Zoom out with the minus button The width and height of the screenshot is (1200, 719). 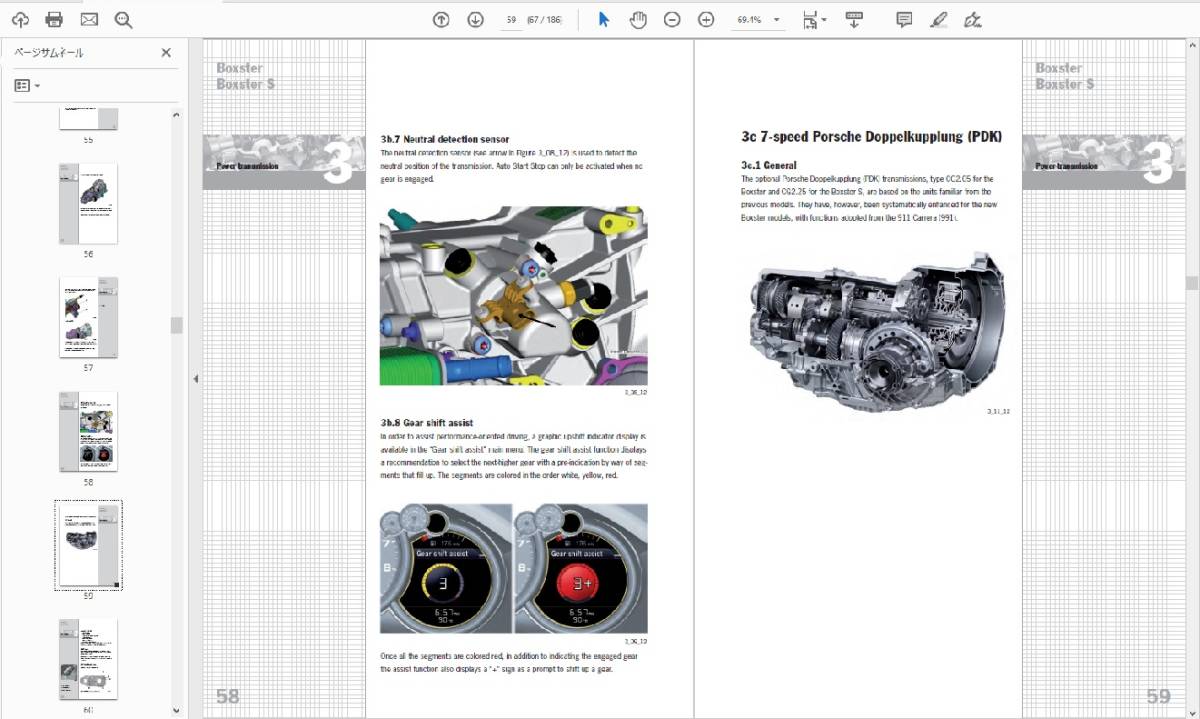[x=672, y=19]
